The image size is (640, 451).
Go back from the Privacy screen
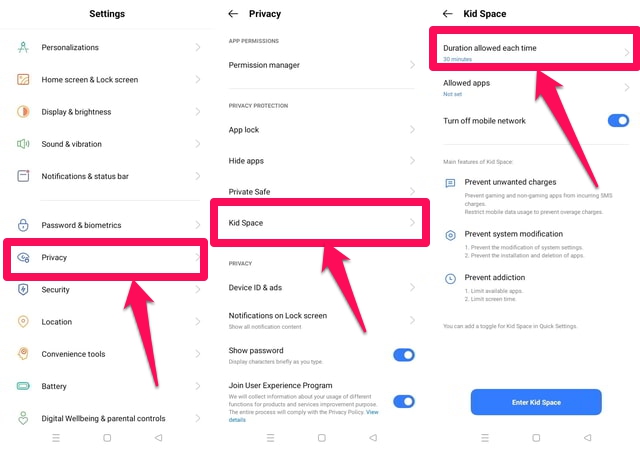pos(233,14)
